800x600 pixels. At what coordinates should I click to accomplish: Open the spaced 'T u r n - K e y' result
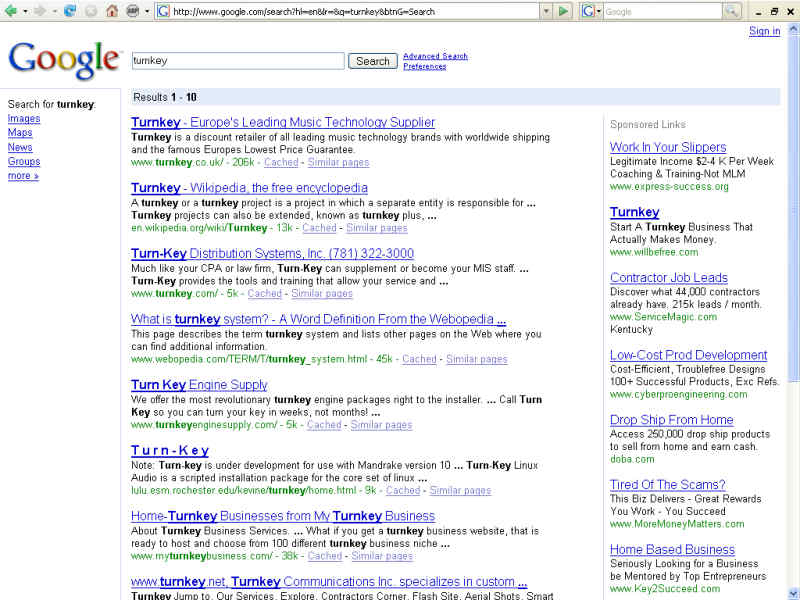point(170,451)
